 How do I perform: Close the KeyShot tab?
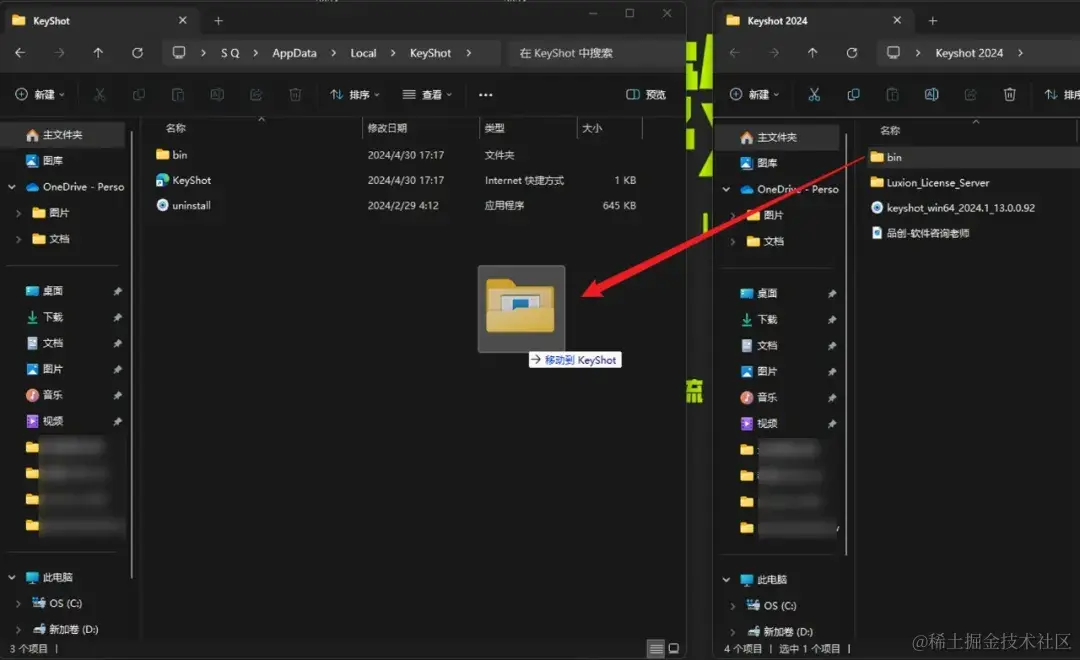183,21
